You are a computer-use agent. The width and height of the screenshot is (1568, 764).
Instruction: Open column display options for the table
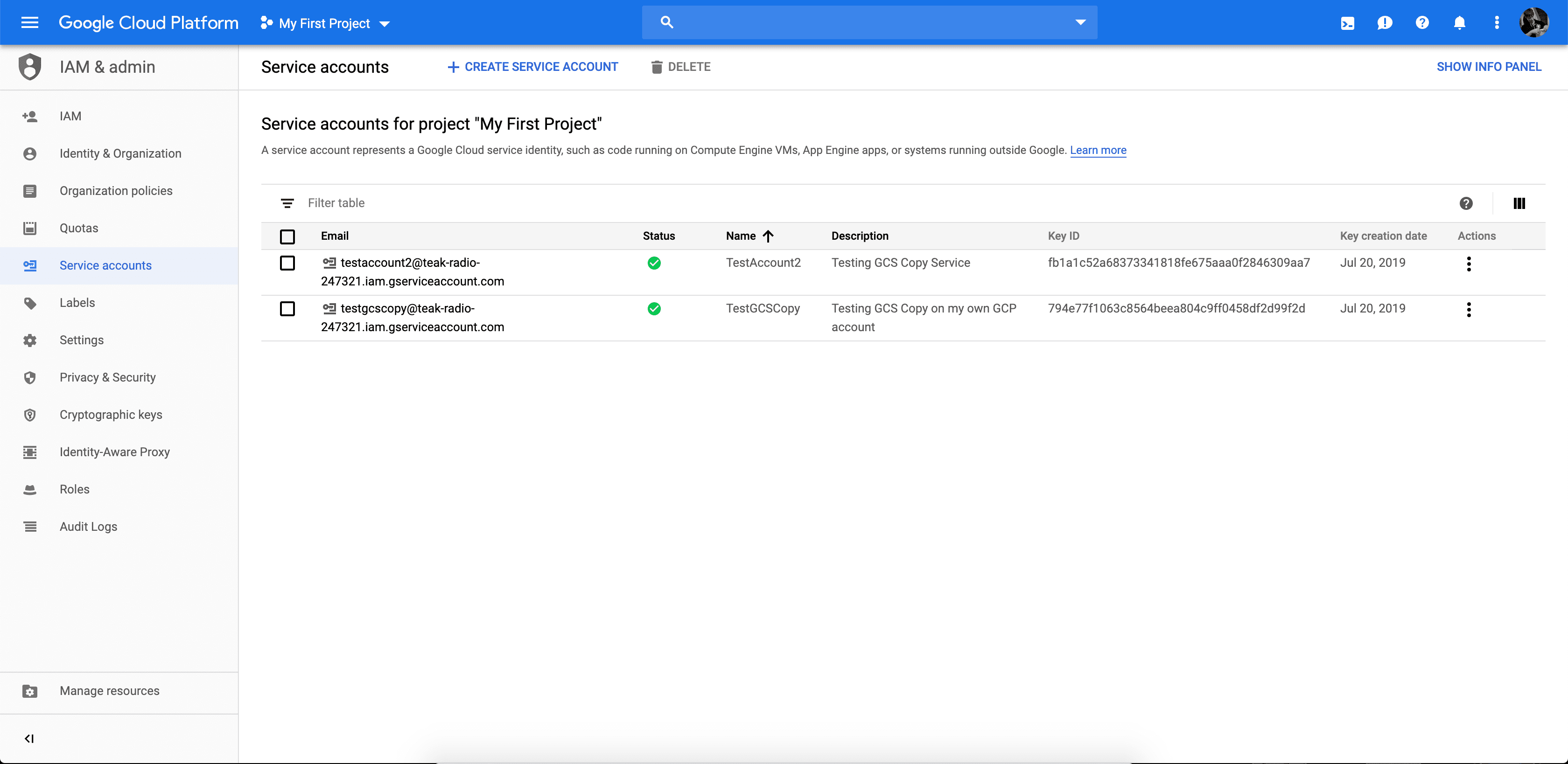coord(1519,203)
